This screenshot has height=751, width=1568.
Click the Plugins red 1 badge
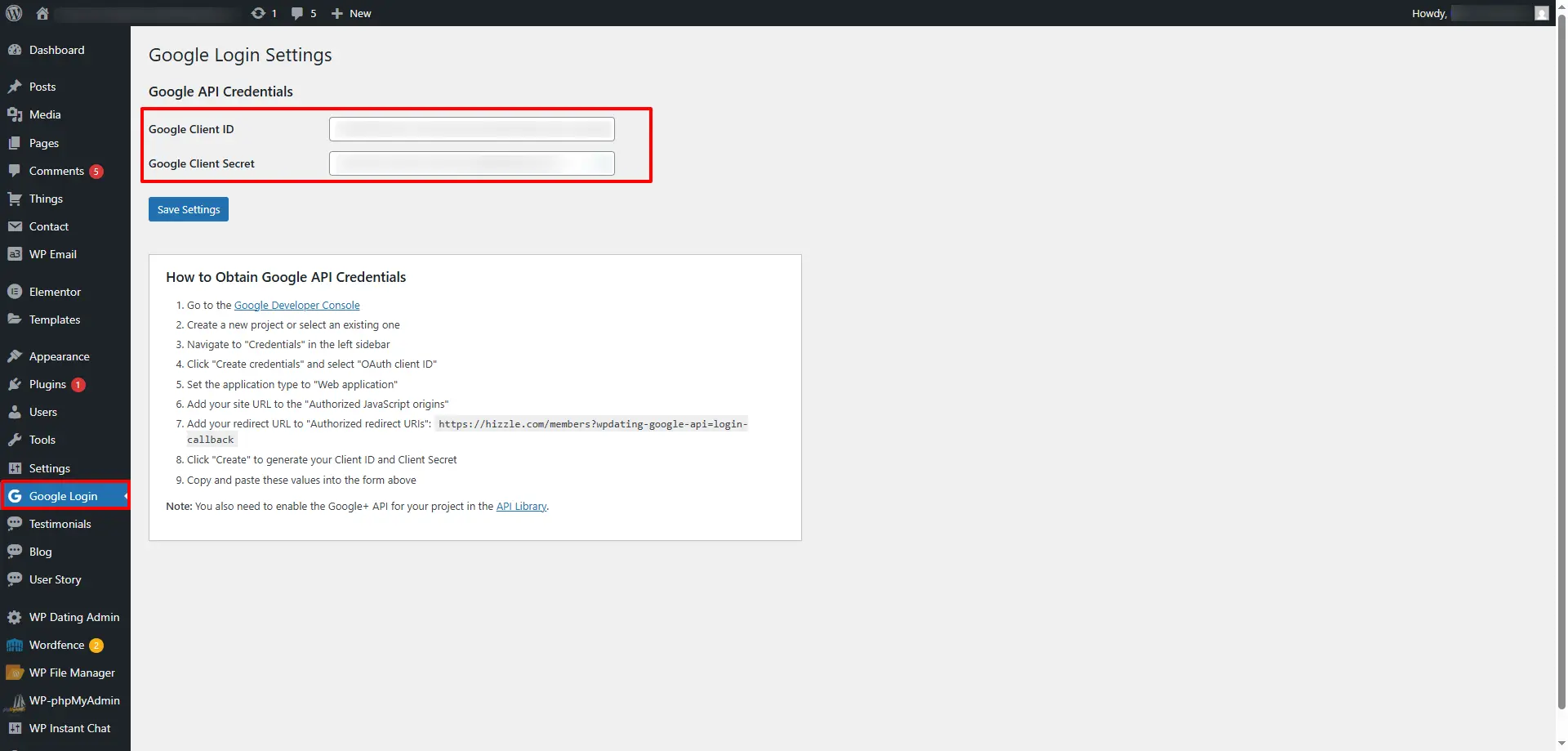78,384
